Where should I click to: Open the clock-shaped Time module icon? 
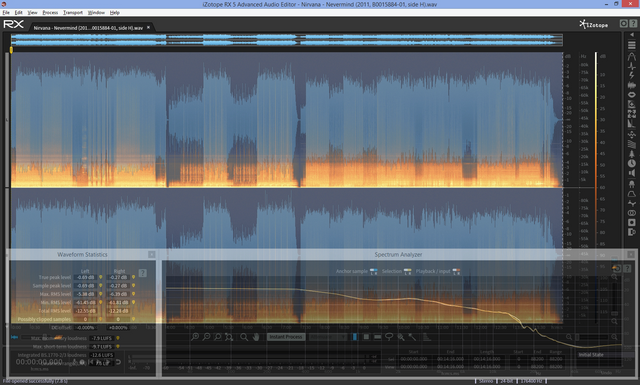pos(631,164)
